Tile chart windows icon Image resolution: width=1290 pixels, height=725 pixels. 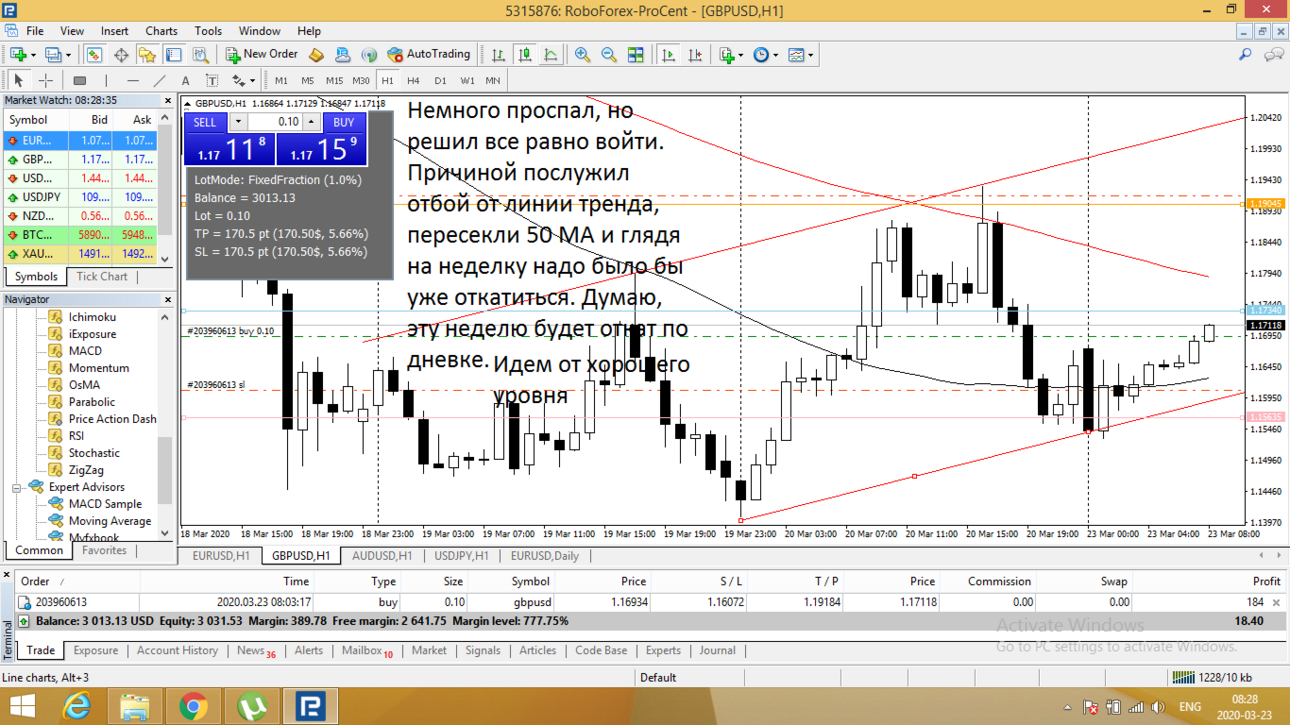coord(635,55)
